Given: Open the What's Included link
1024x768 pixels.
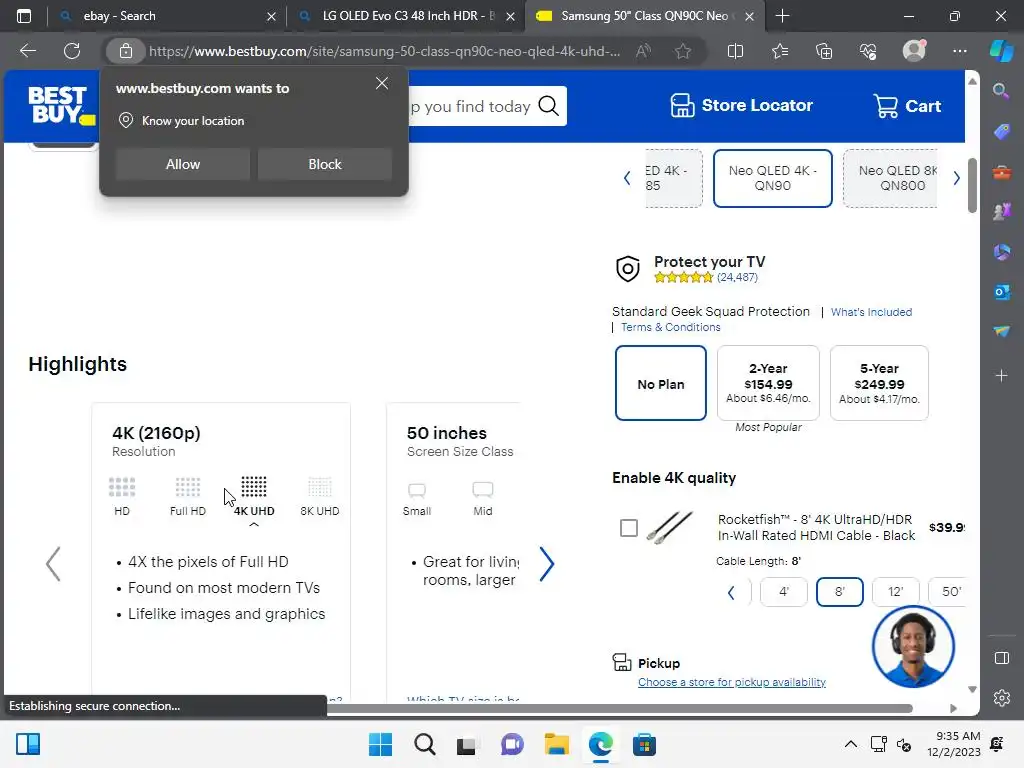Looking at the screenshot, I should click(871, 312).
